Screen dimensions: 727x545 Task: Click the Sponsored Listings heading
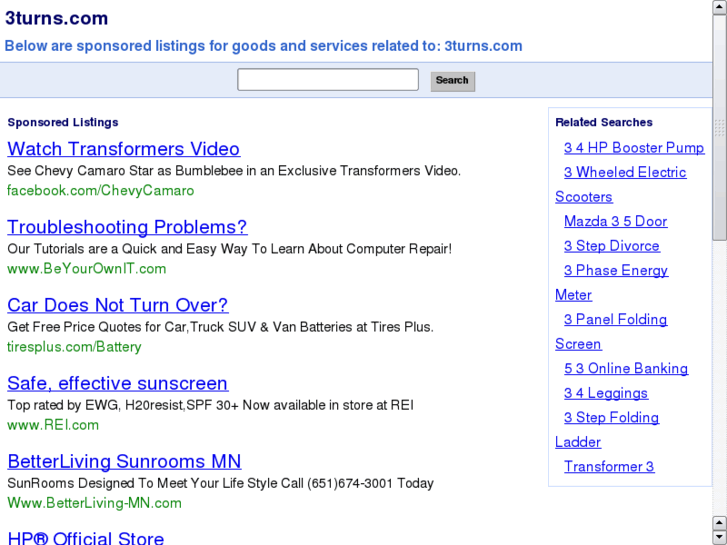click(63, 122)
